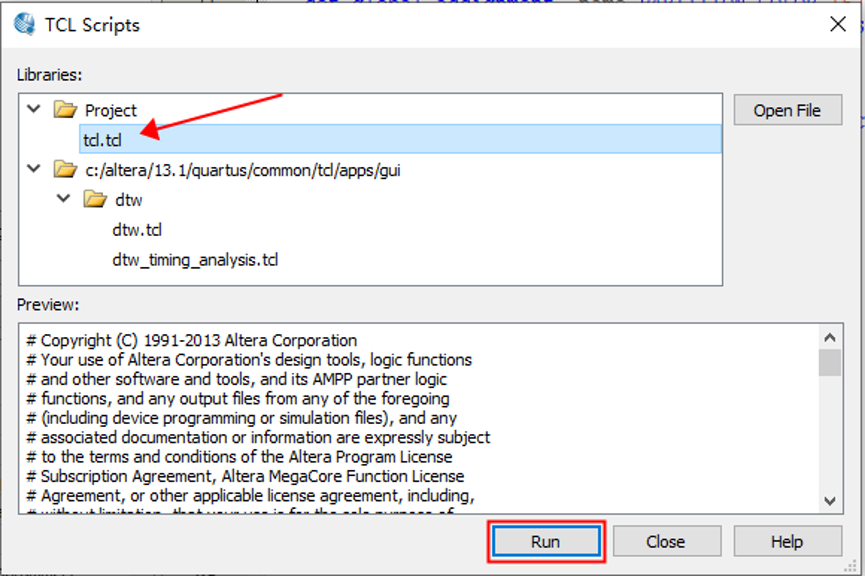
Task: Open Help for TCL Scripts
Action: [786, 541]
